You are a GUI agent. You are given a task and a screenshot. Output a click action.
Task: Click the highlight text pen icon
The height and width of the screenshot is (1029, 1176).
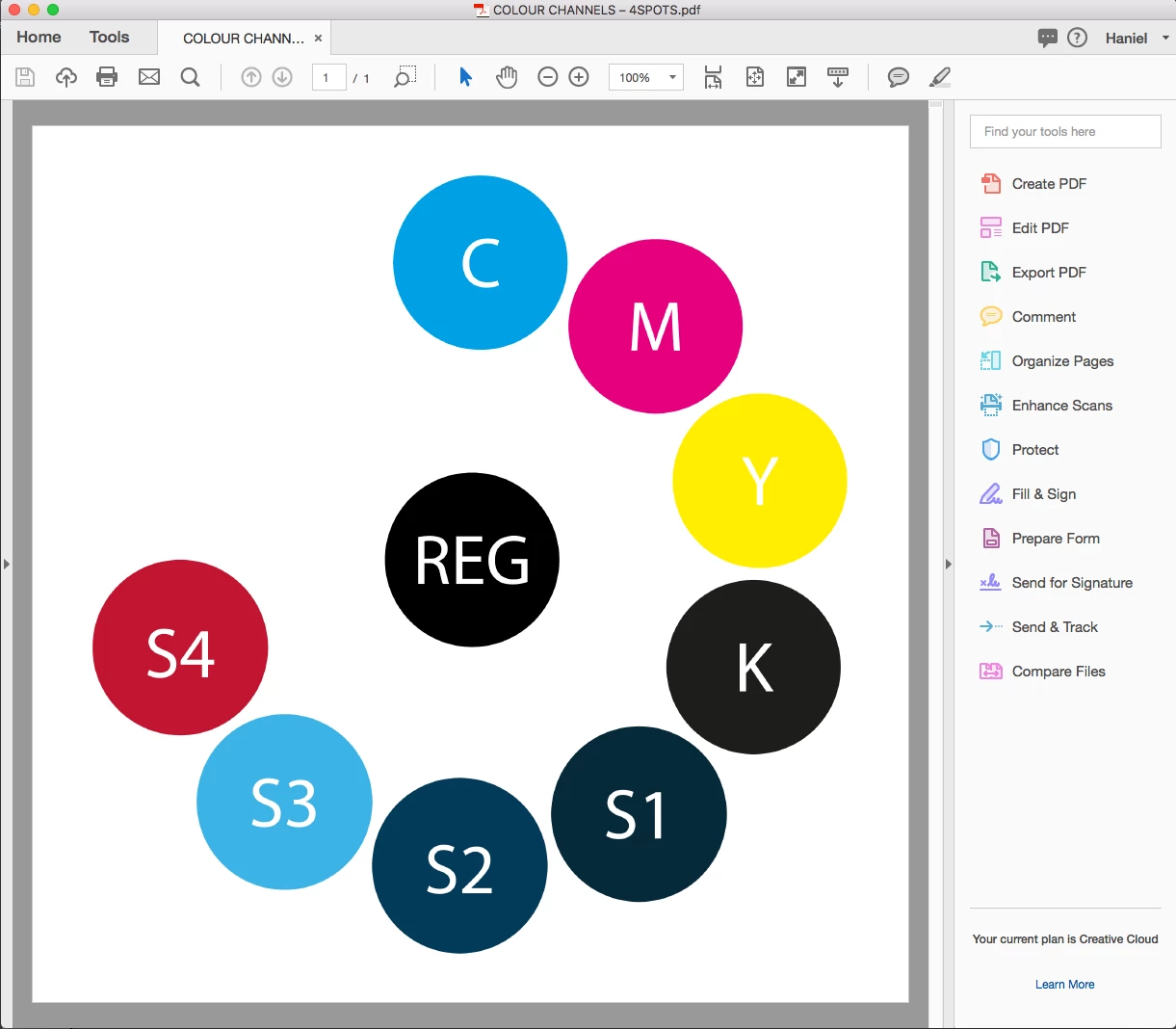940,77
